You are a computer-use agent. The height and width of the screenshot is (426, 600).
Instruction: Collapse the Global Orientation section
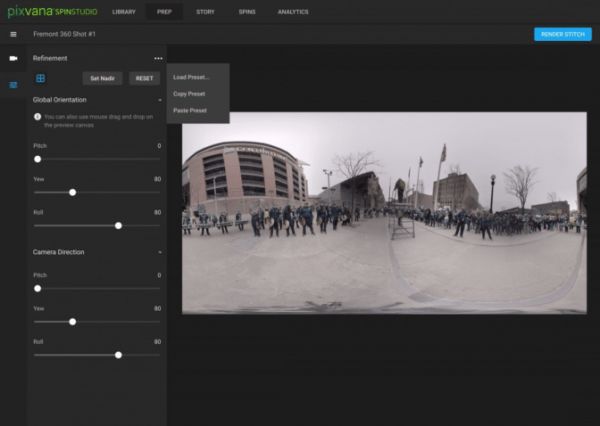tap(159, 100)
